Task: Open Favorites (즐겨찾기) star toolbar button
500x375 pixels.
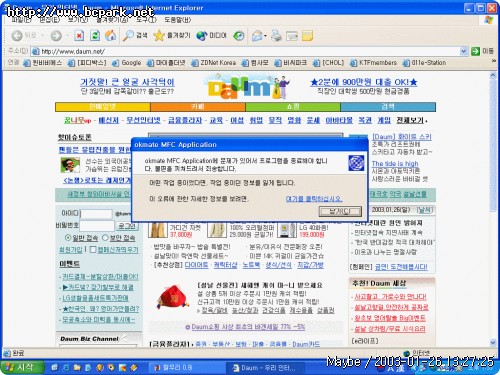Action: (x=172, y=35)
